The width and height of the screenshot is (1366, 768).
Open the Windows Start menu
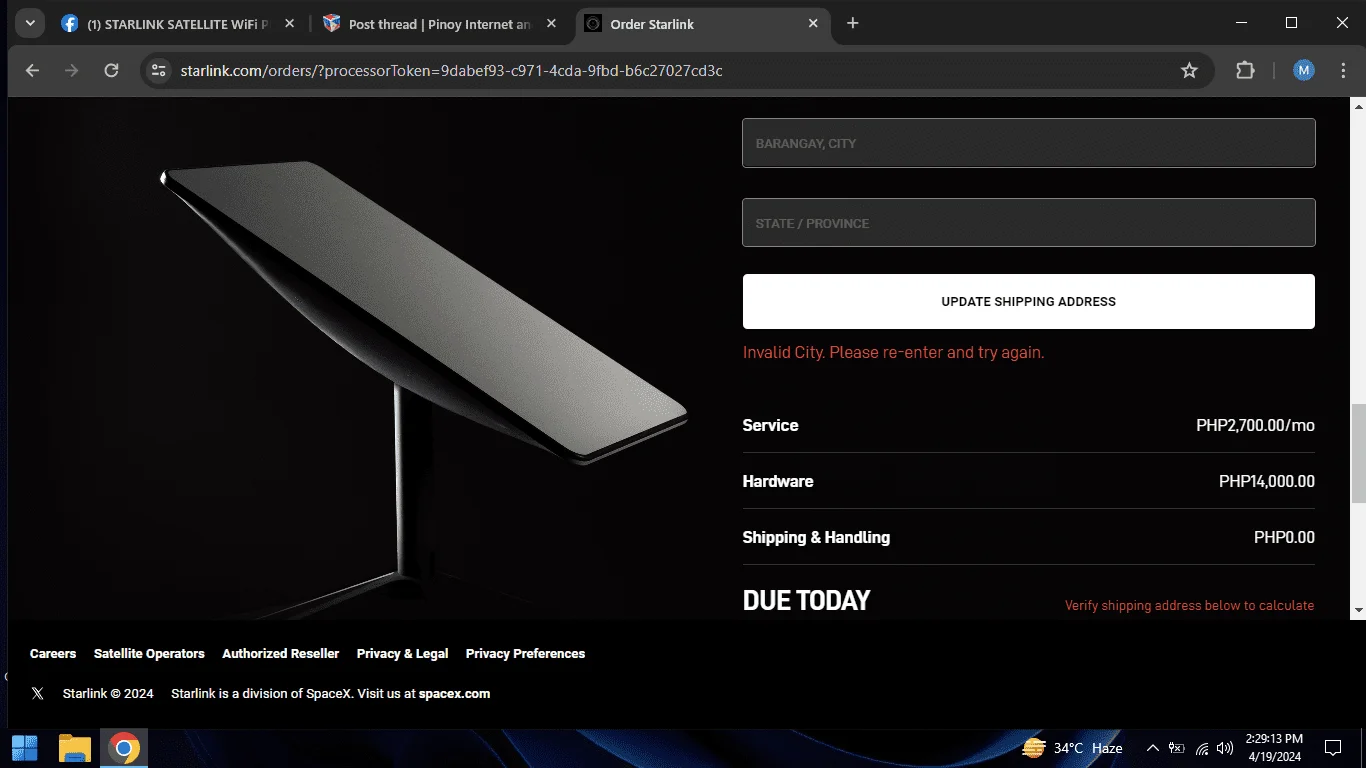24,747
